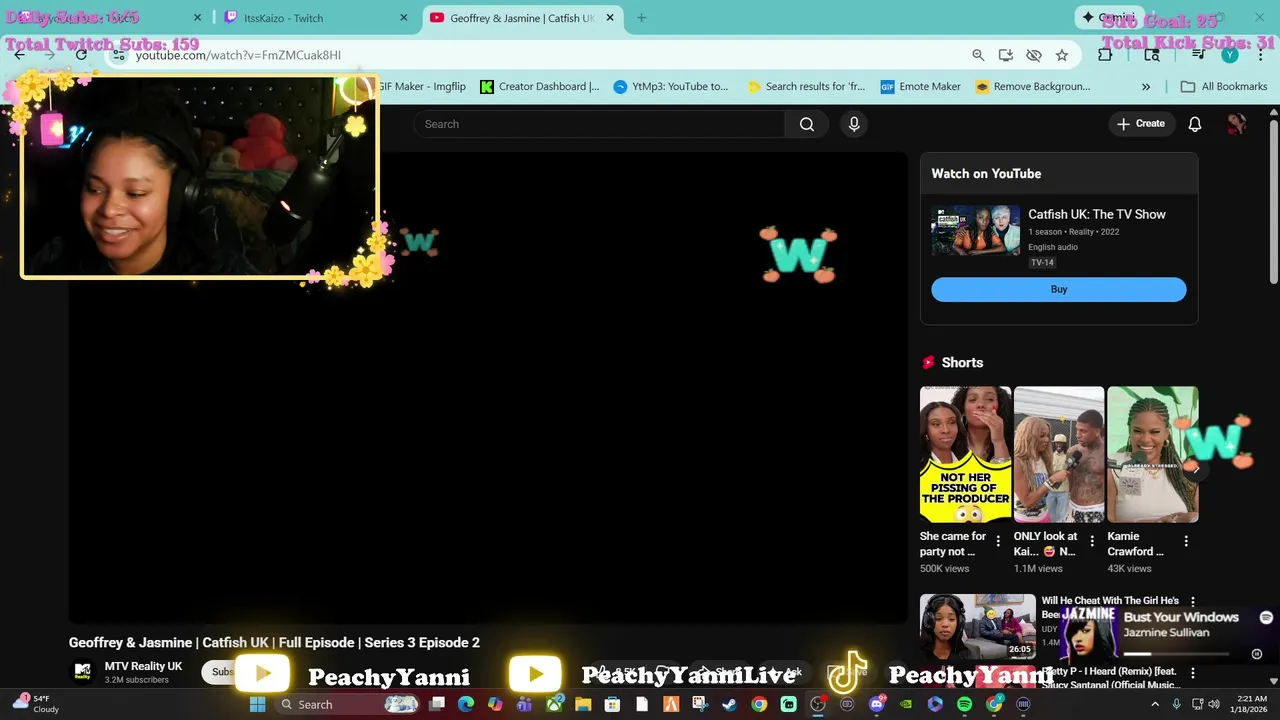1280x720 pixels.
Task: Open Microsoft Edge from the taskbar
Action: [x=466, y=704]
